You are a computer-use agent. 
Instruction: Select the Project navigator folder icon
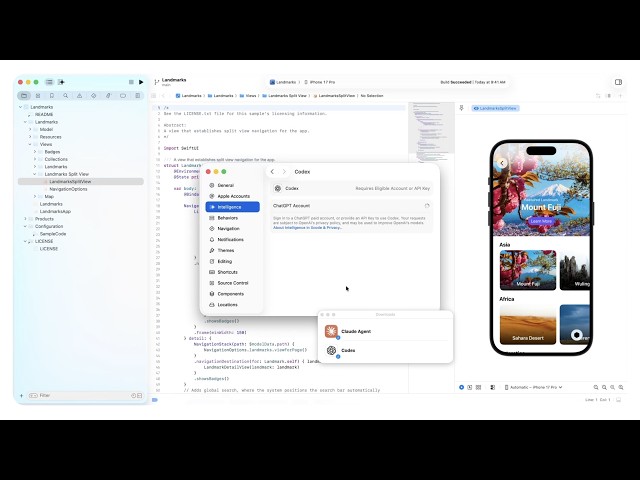point(24,96)
